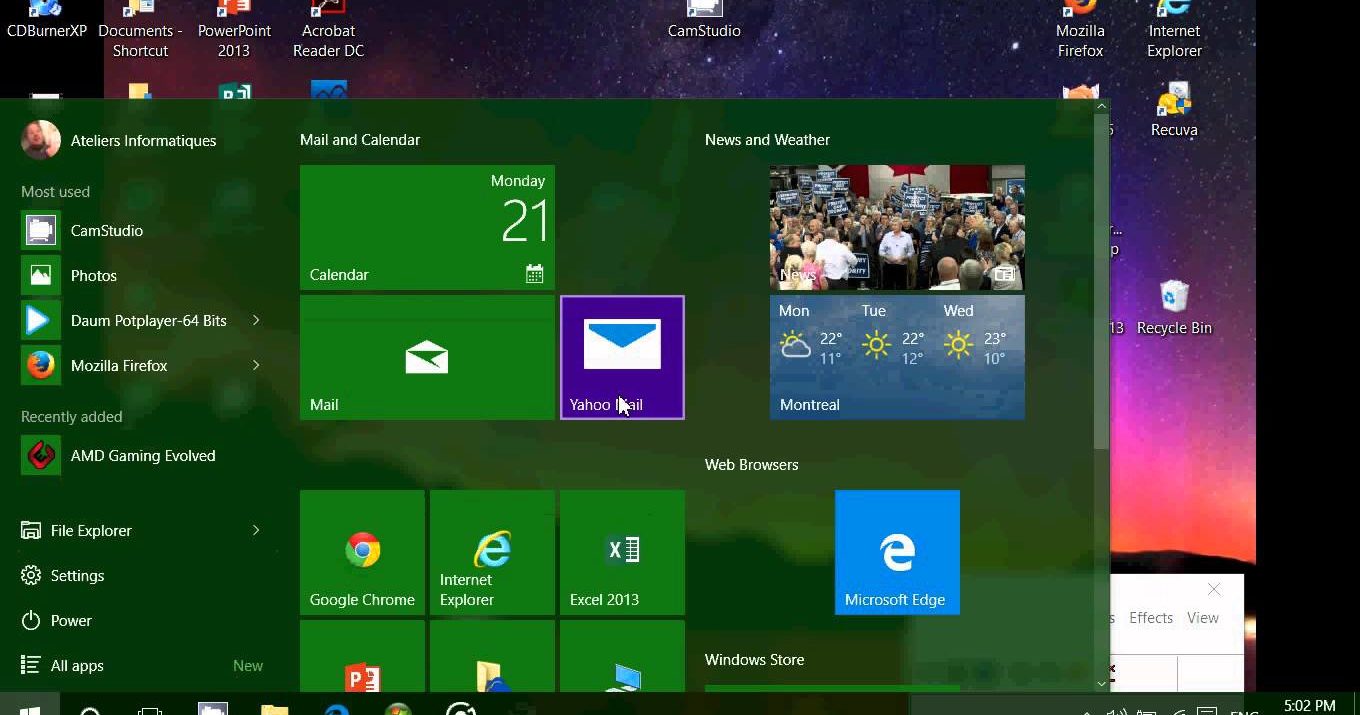Open the Mail tile
Viewport: 1360px width, 715px height.
click(427, 357)
